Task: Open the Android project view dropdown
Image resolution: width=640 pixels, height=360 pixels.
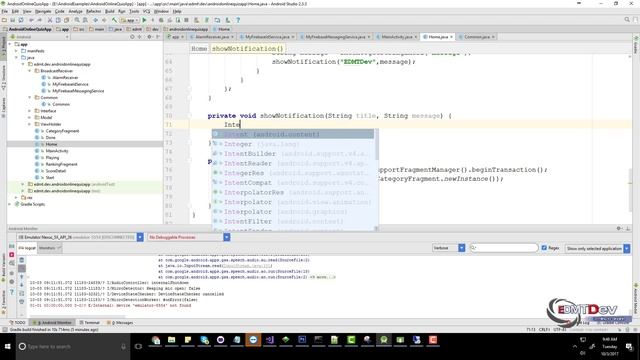Action: pyautogui.click(x=39, y=37)
